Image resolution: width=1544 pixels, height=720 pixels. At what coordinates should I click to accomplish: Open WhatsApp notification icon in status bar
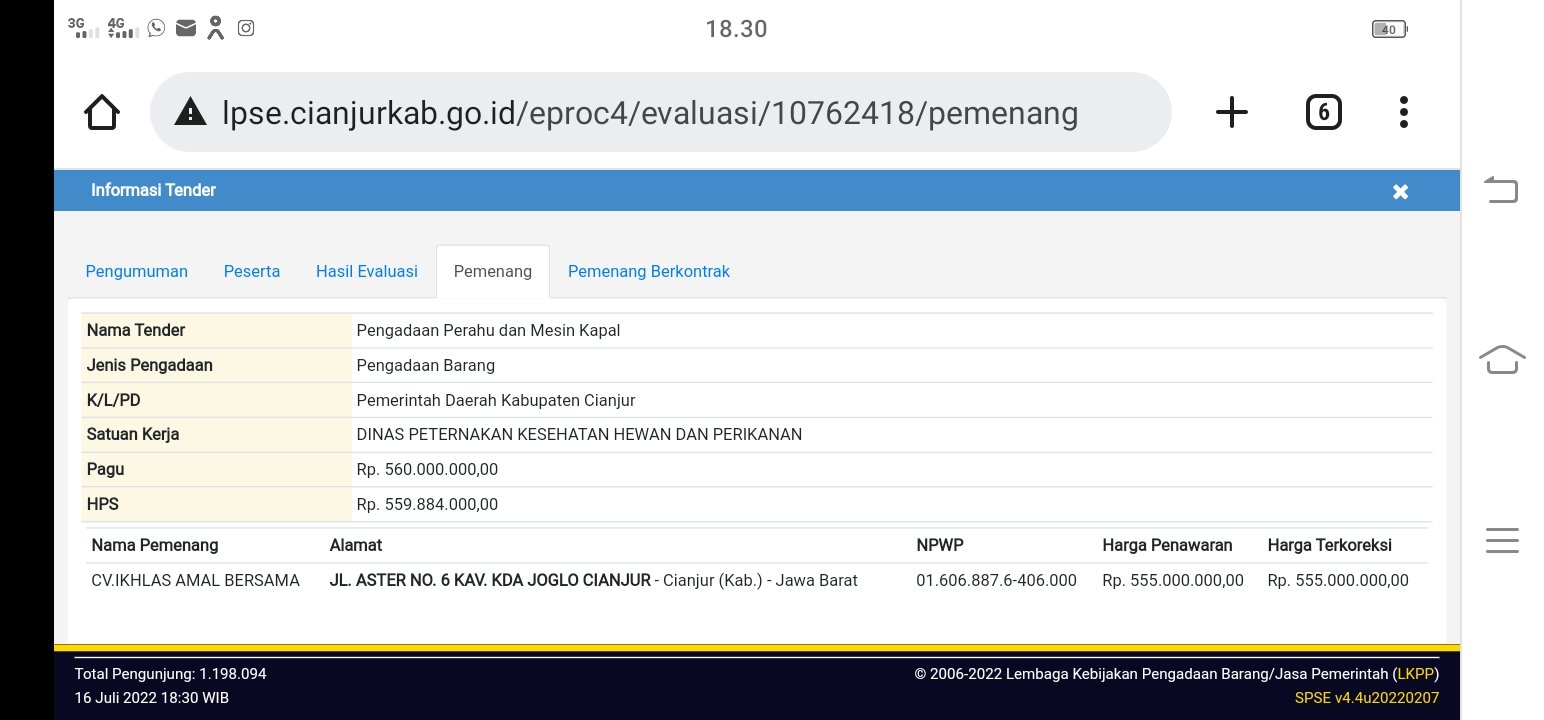156,28
